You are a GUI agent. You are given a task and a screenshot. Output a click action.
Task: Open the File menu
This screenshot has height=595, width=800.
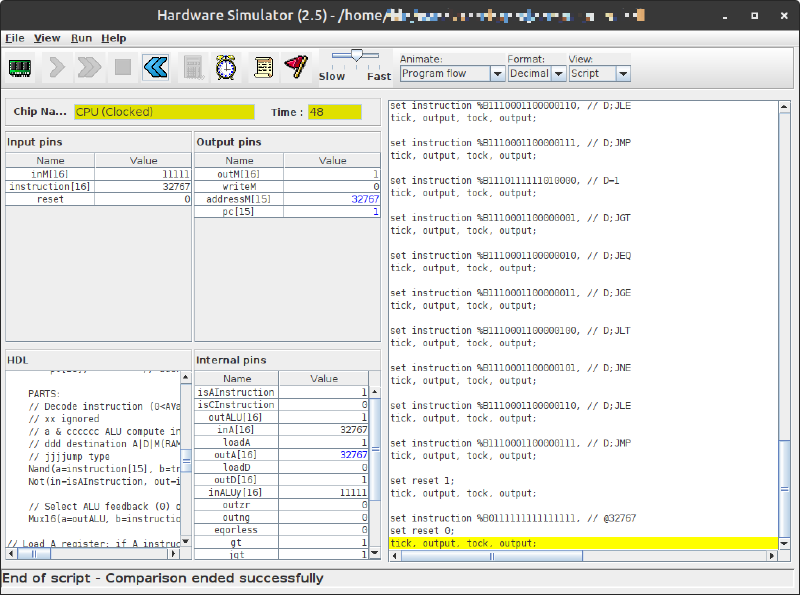(14, 38)
